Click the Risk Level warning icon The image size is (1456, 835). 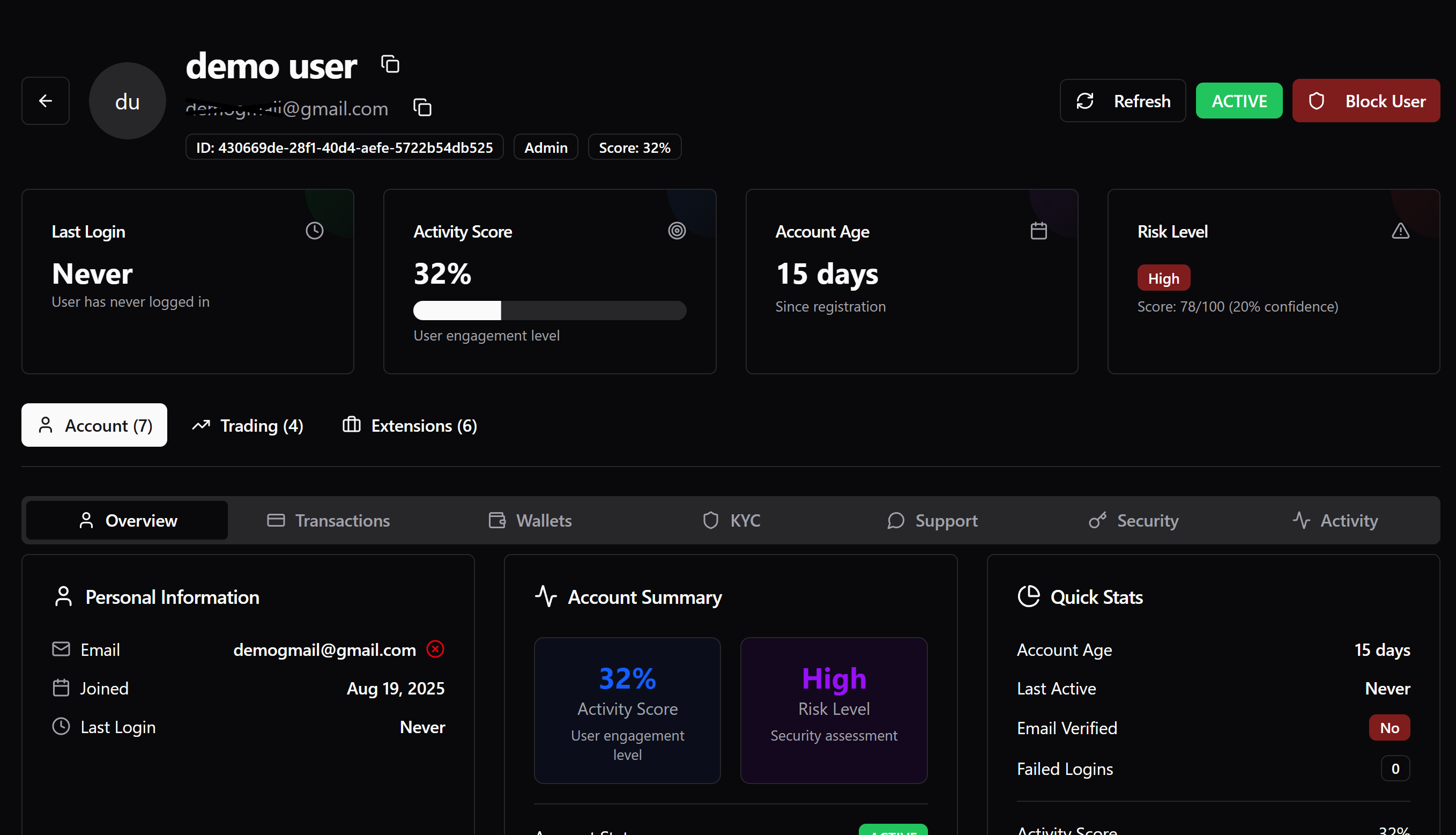tap(1400, 231)
